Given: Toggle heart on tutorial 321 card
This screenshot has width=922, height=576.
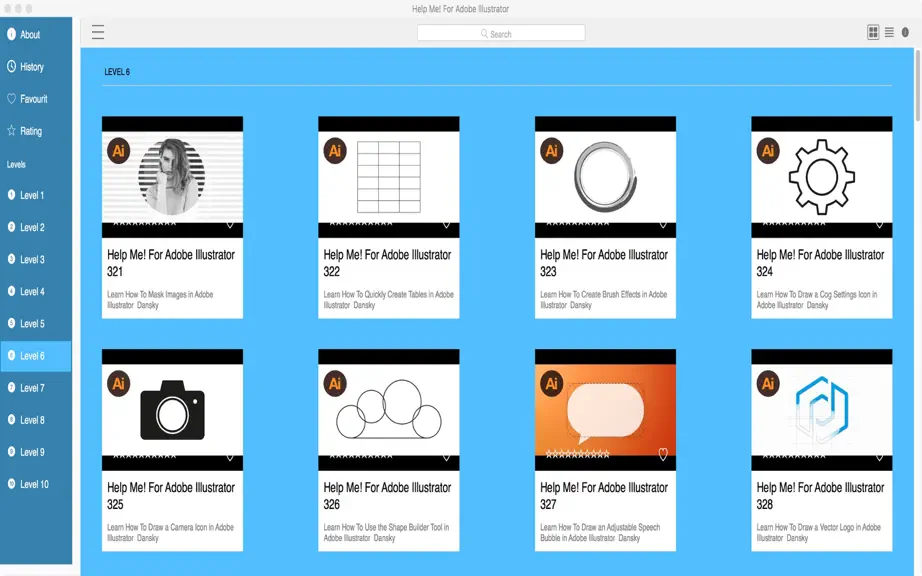Looking at the screenshot, I should (x=230, y=225).
